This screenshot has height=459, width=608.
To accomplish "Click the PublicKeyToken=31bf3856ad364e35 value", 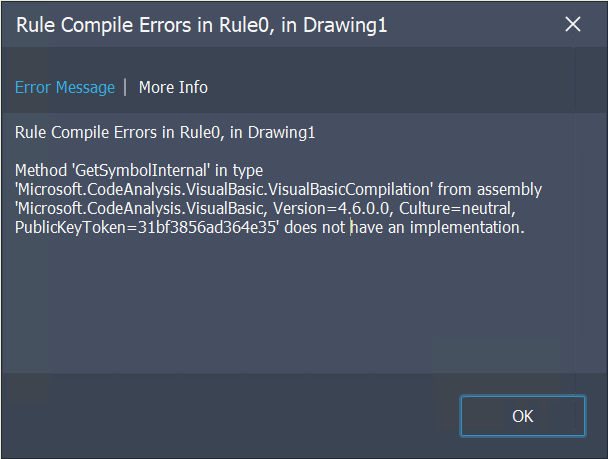I will click(147, 228).
